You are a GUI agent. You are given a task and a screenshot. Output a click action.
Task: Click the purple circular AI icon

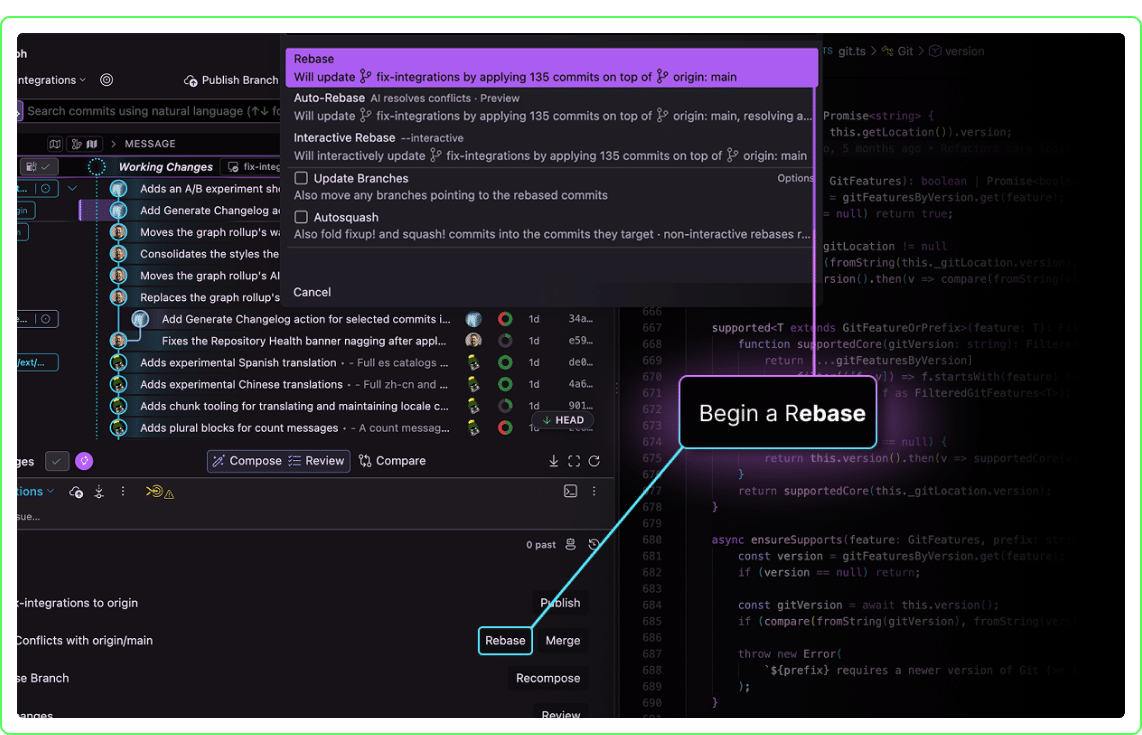pos(84,461)
